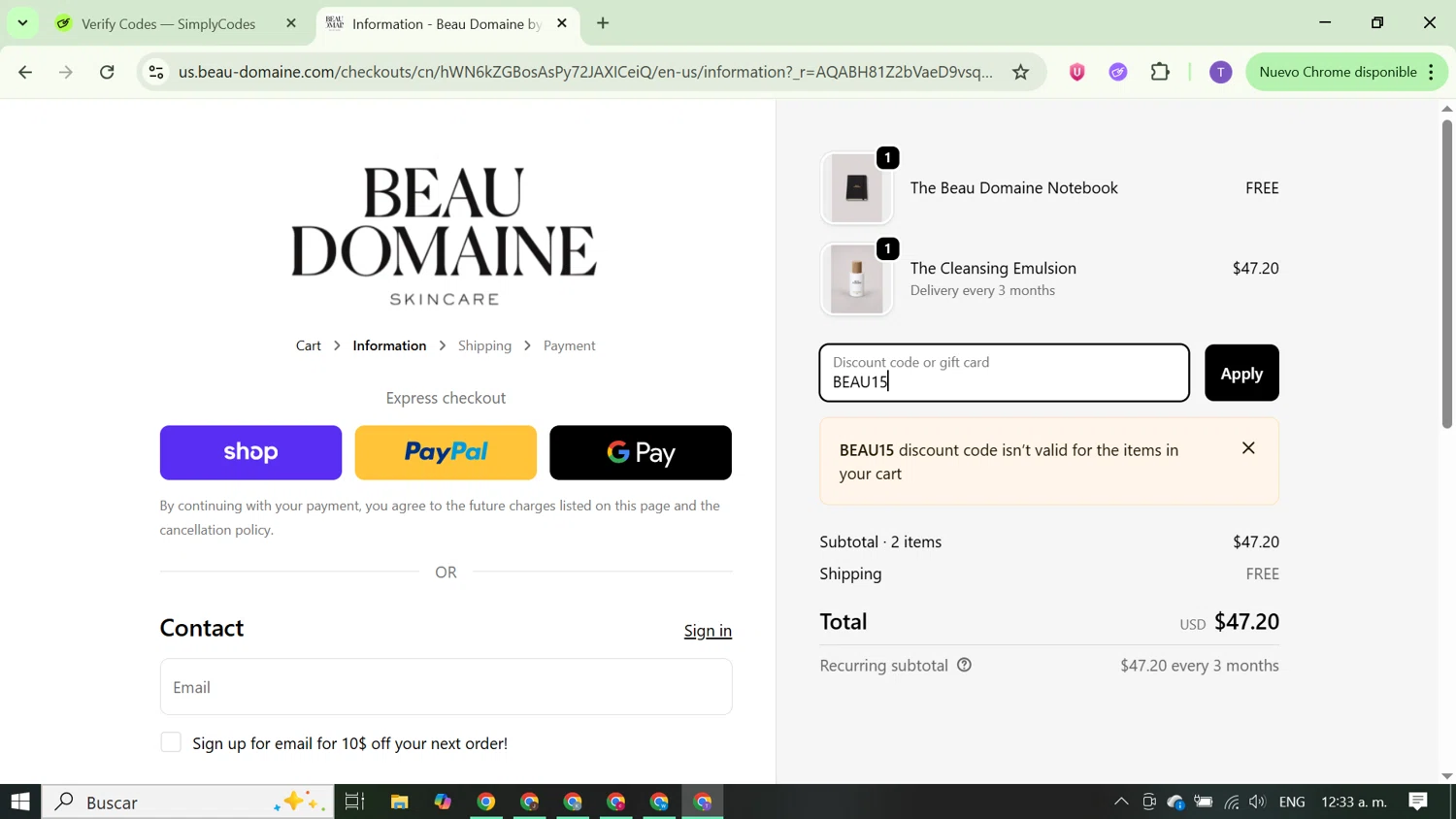Click the Cleansing Emulsion thumbnail

pyautogui.click(x=856, y=279)
